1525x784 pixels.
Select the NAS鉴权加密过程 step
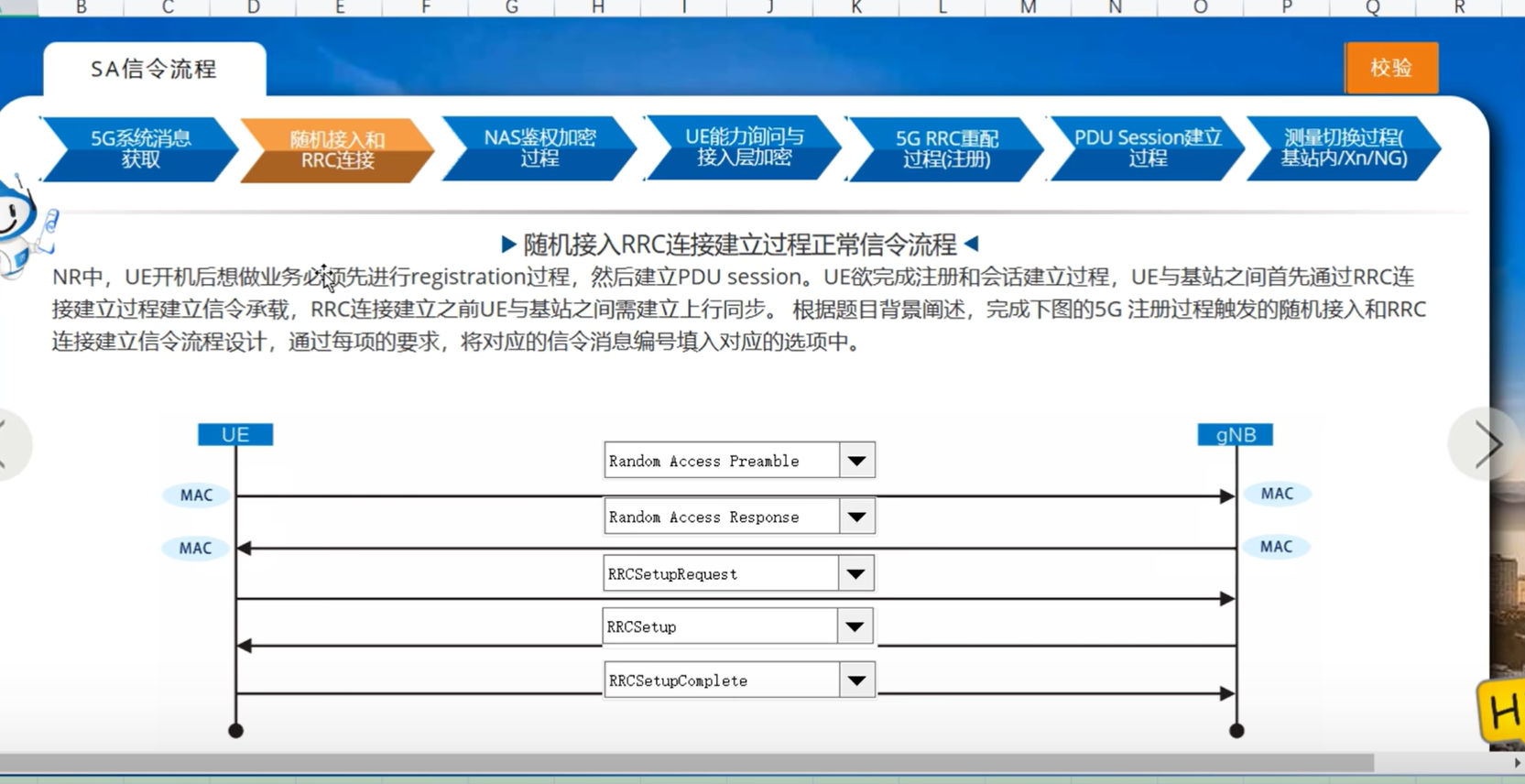click(539, 147)
